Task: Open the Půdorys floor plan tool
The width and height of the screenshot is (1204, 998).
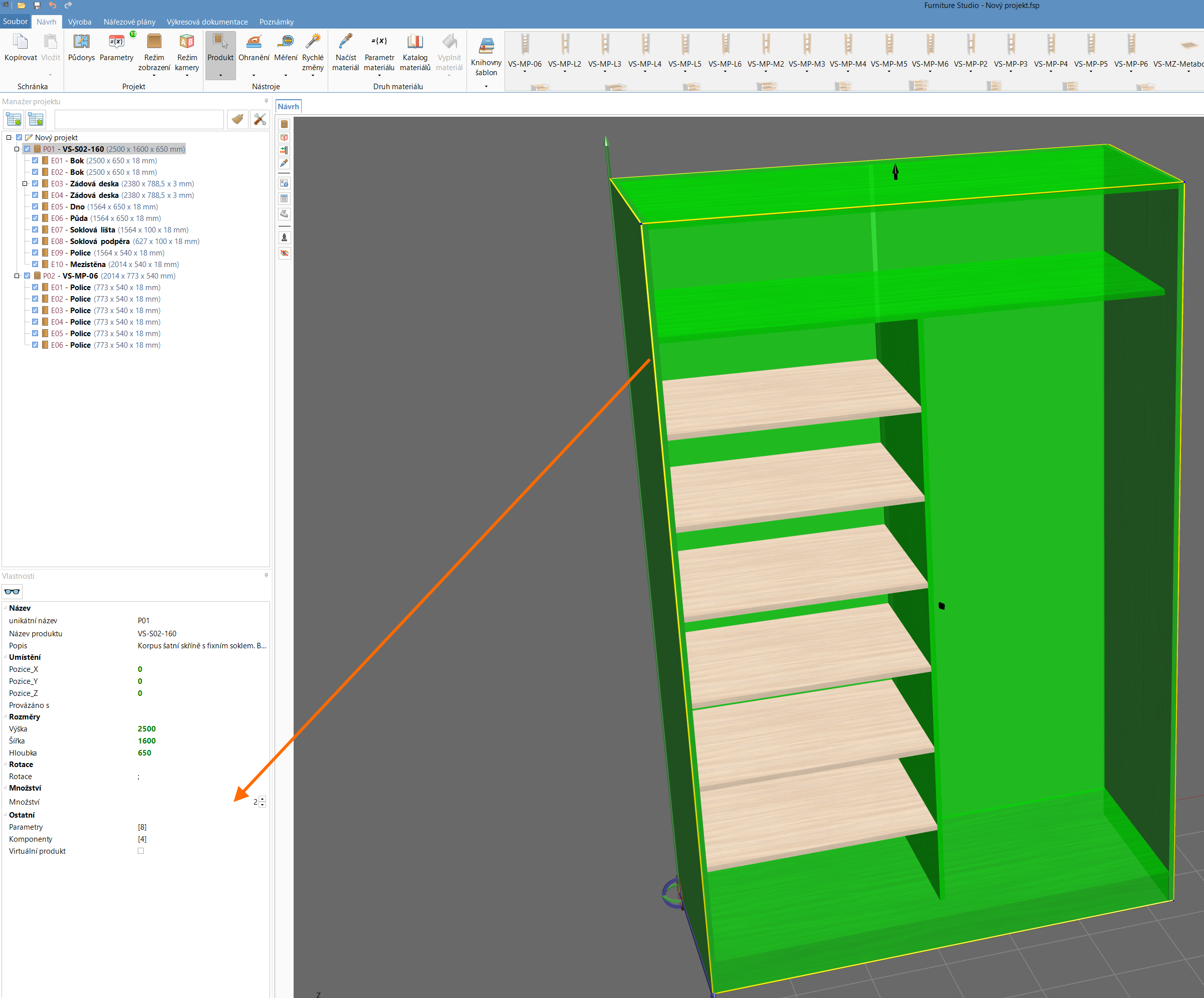Action: tap(81, 47)
